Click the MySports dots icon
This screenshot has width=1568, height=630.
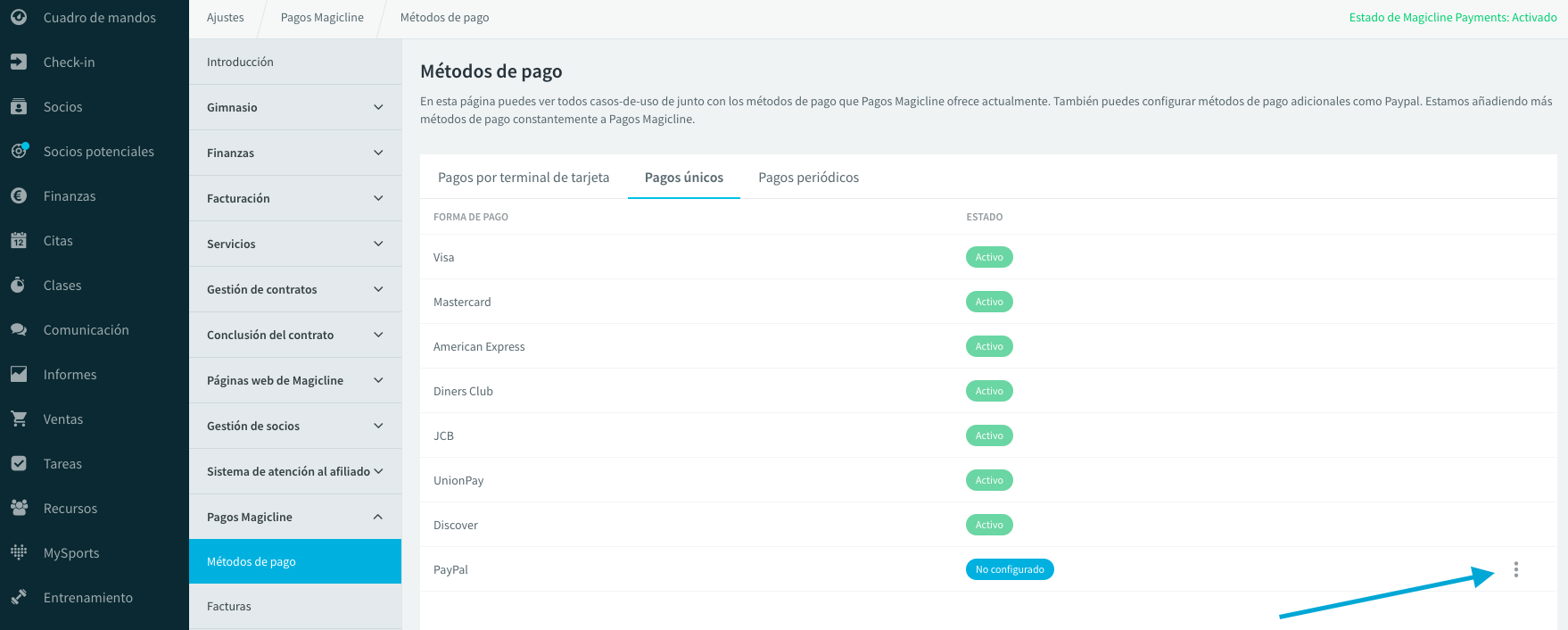pyautogui.click(x=19, y=552)
